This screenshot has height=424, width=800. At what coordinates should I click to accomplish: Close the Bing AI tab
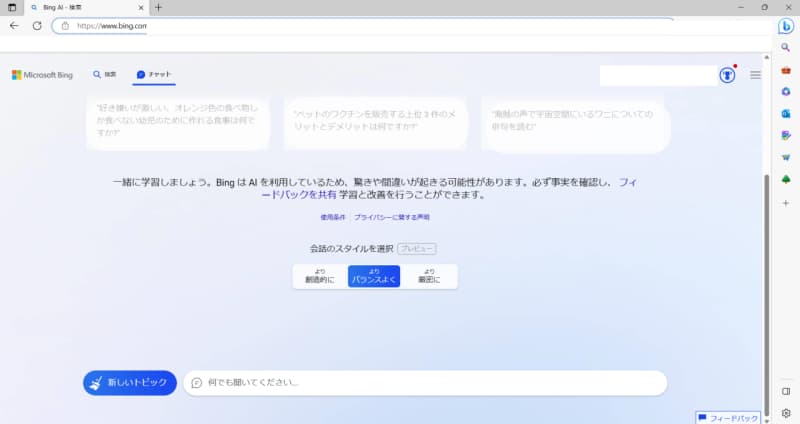[141, 8]
